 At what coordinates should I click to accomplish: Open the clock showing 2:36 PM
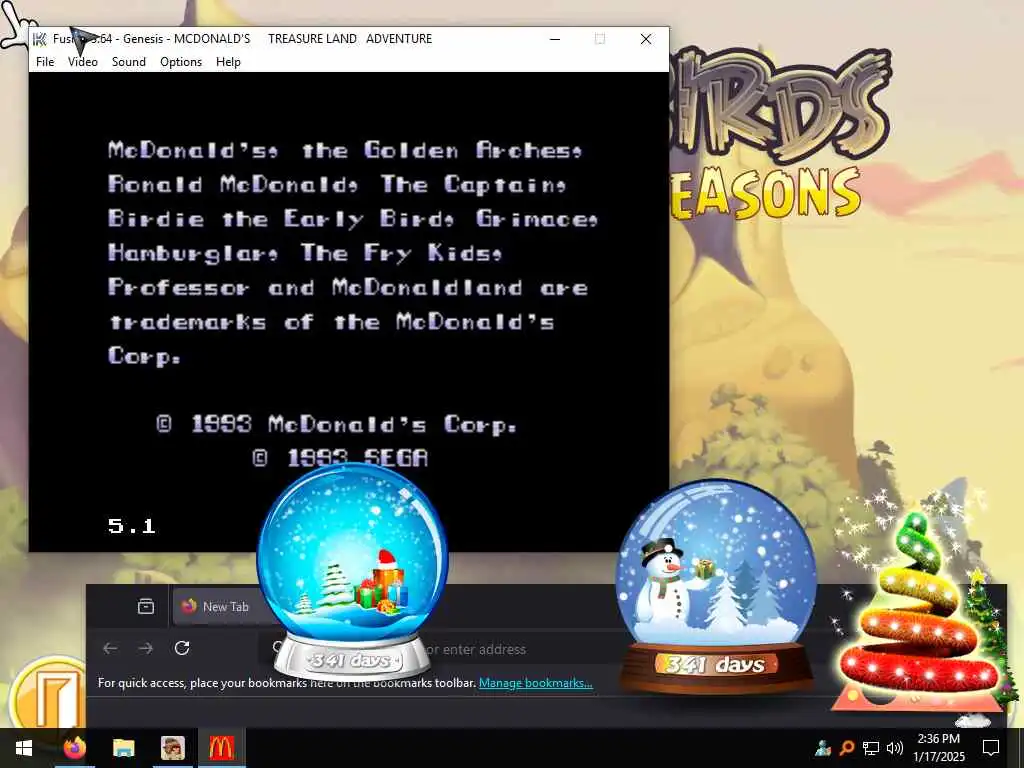point(939,748)
